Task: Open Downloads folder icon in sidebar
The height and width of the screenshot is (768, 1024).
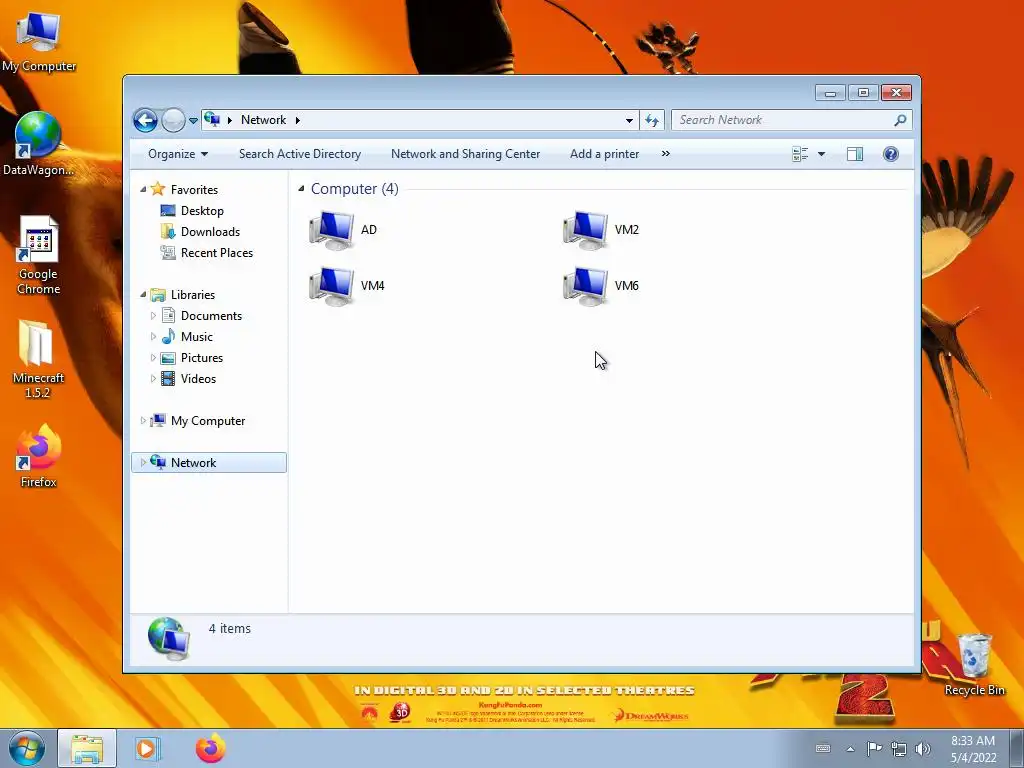Action: pyautogui.click(x=168, y=232)
